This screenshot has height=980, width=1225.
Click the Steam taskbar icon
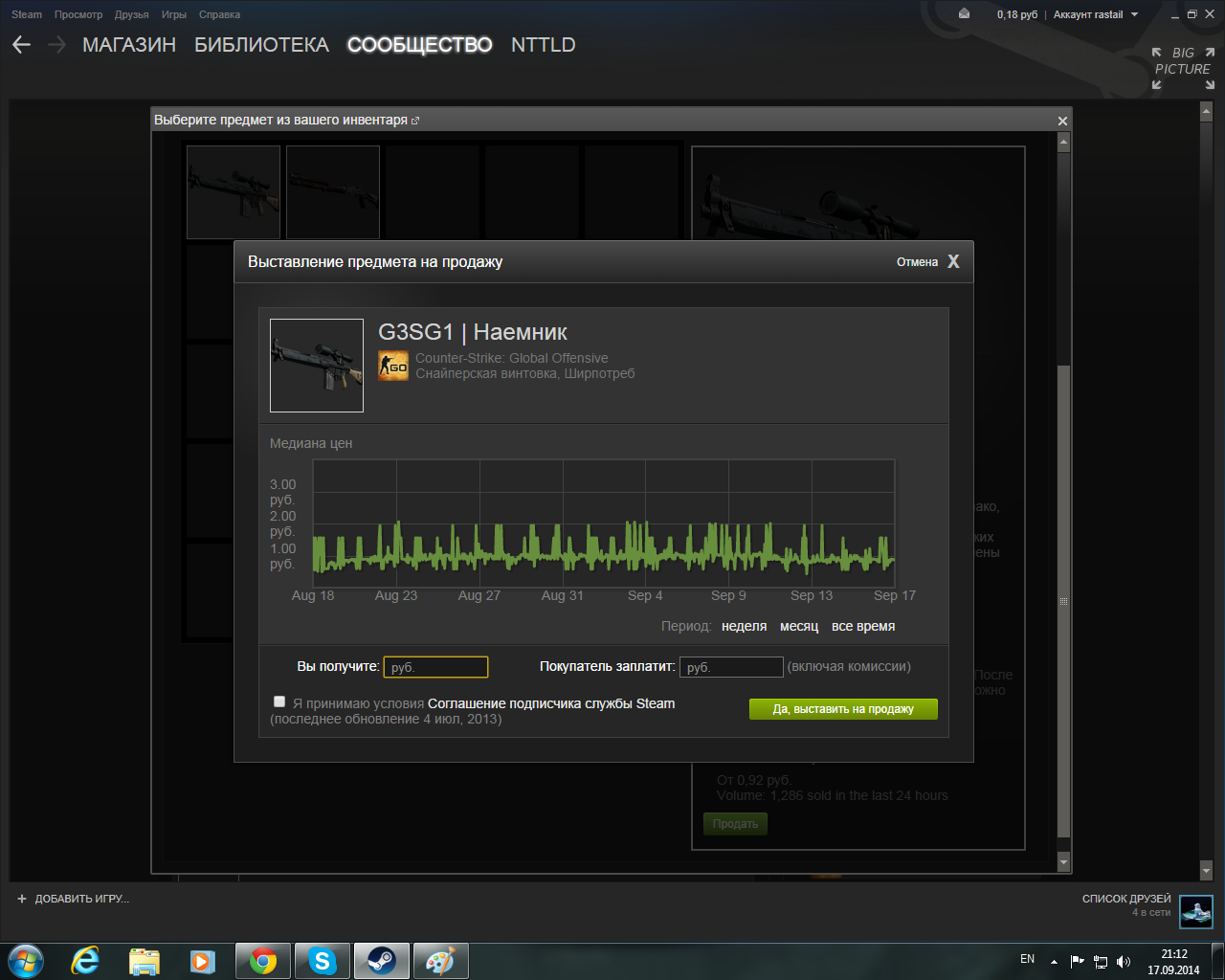[382, 961]
